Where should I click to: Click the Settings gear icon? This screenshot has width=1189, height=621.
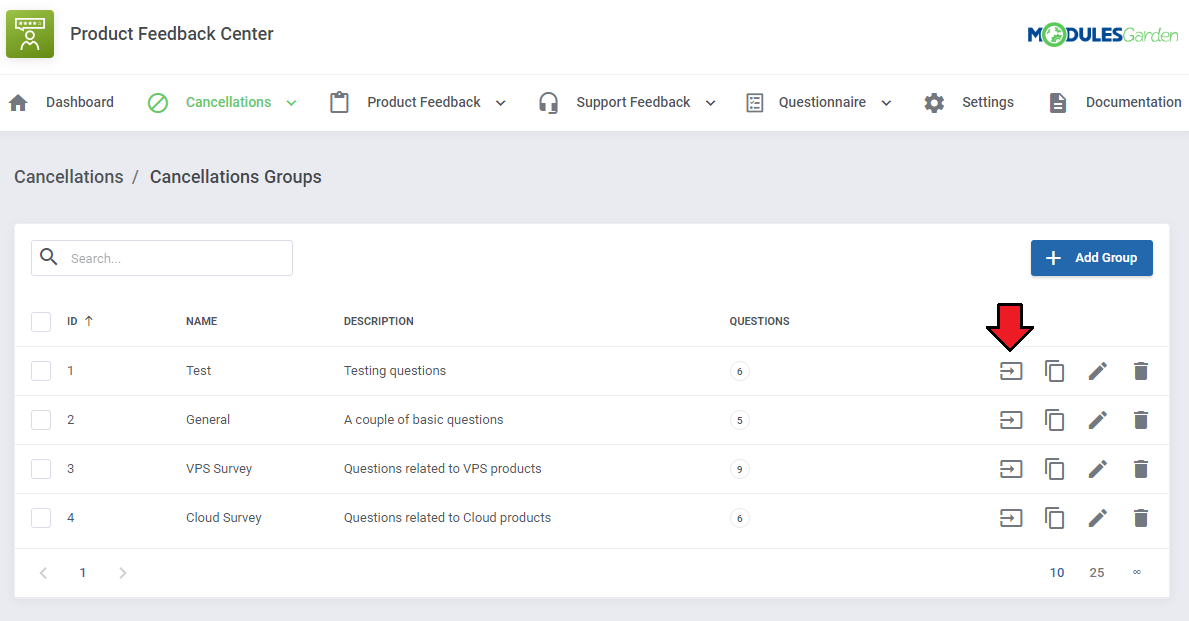[934, 102]
